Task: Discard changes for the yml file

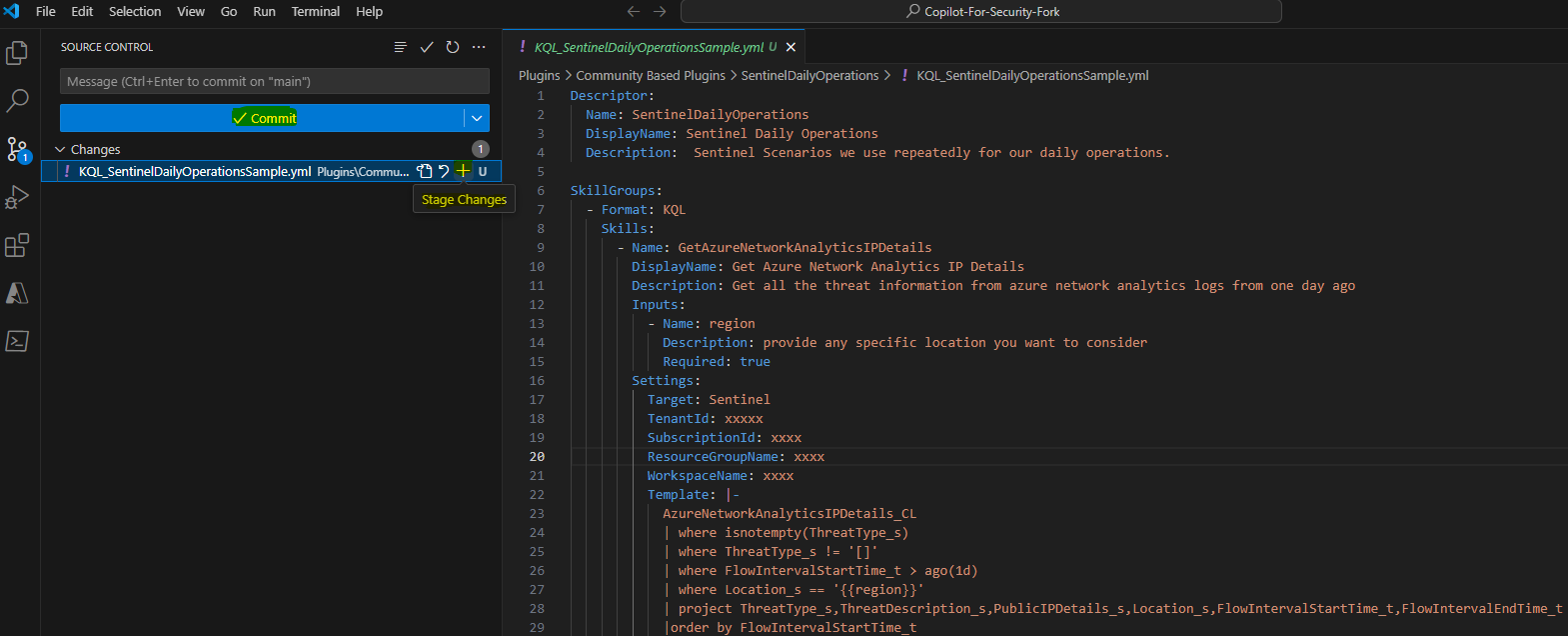Action: click(x=444, y=171)
